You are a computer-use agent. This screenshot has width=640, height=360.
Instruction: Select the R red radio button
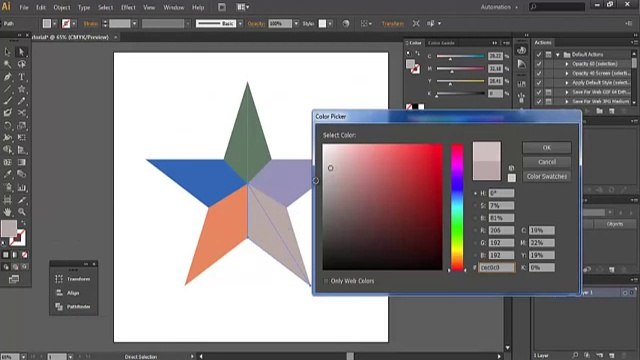coord(475,230)
